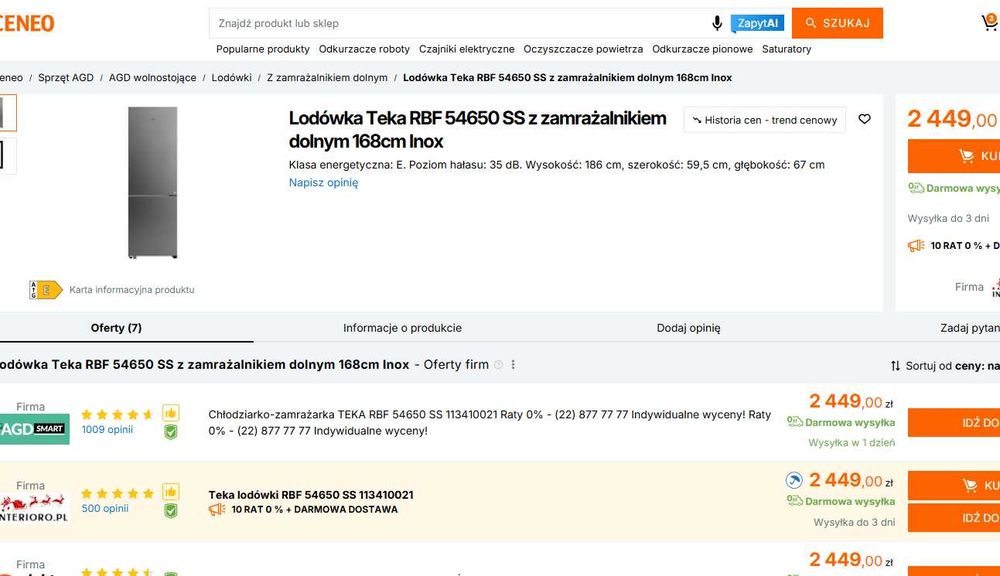Open the 'Sortuj od ceny' sorting dropdown
This screenshot has height=576, width=1000.
[945, 366]
